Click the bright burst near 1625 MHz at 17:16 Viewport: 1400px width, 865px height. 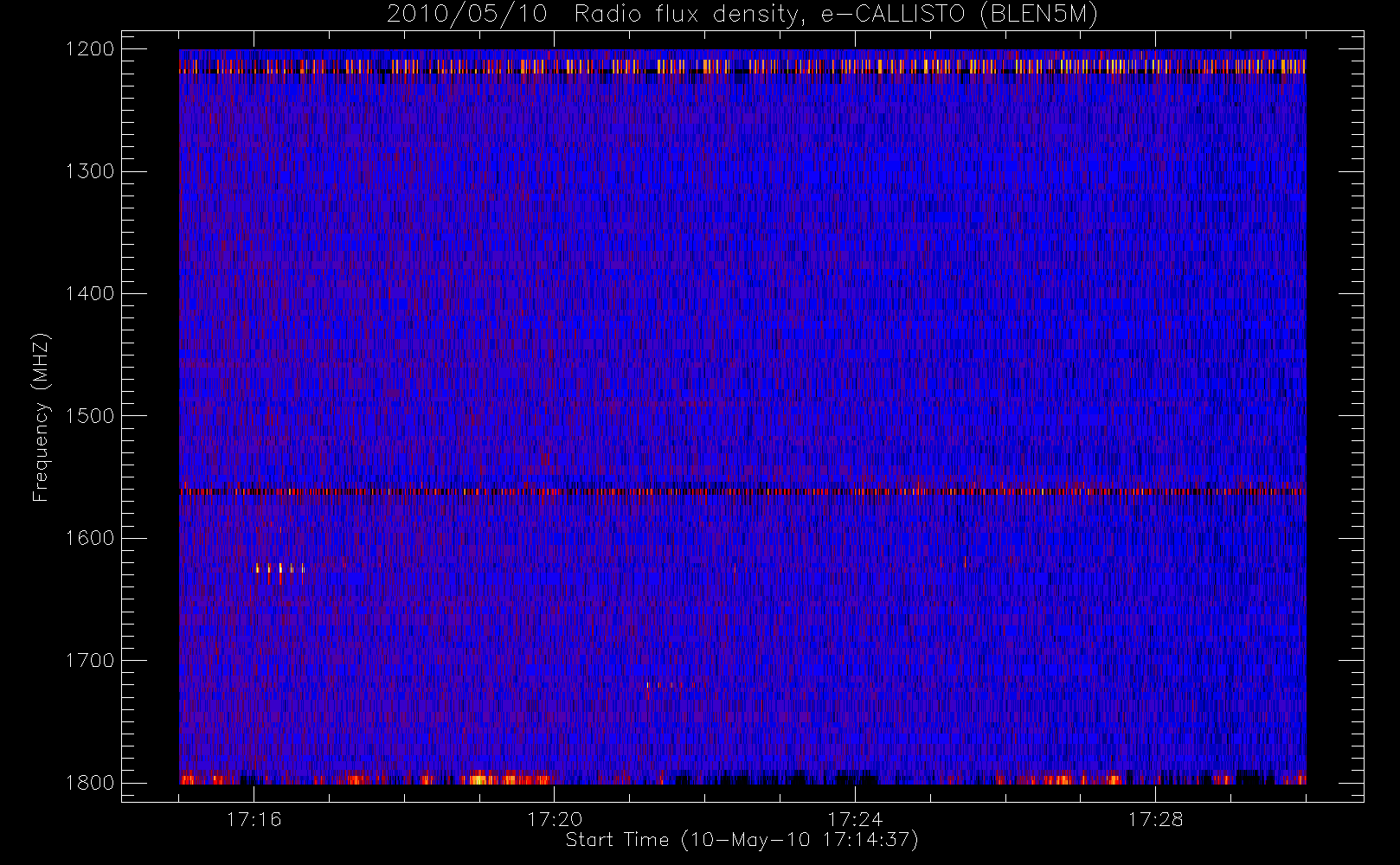tap(280, 569)
